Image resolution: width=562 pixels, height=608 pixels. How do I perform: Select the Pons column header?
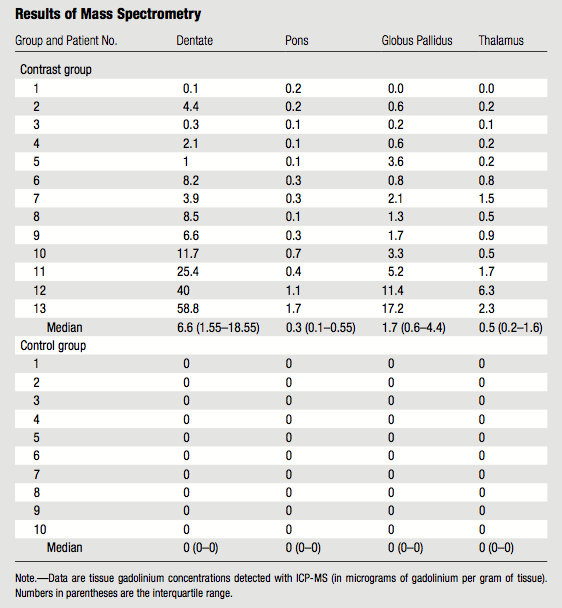[297, 40]
